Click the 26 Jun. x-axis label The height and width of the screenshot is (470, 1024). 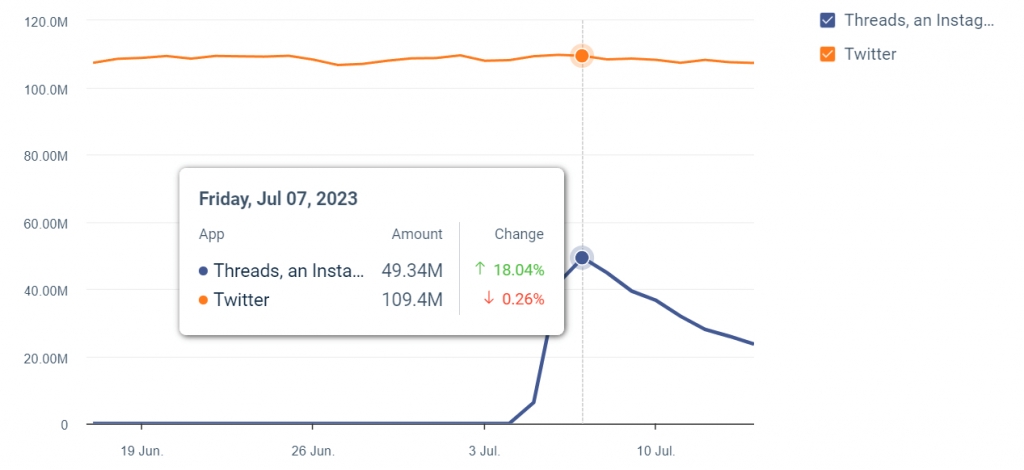click(313, 449)
